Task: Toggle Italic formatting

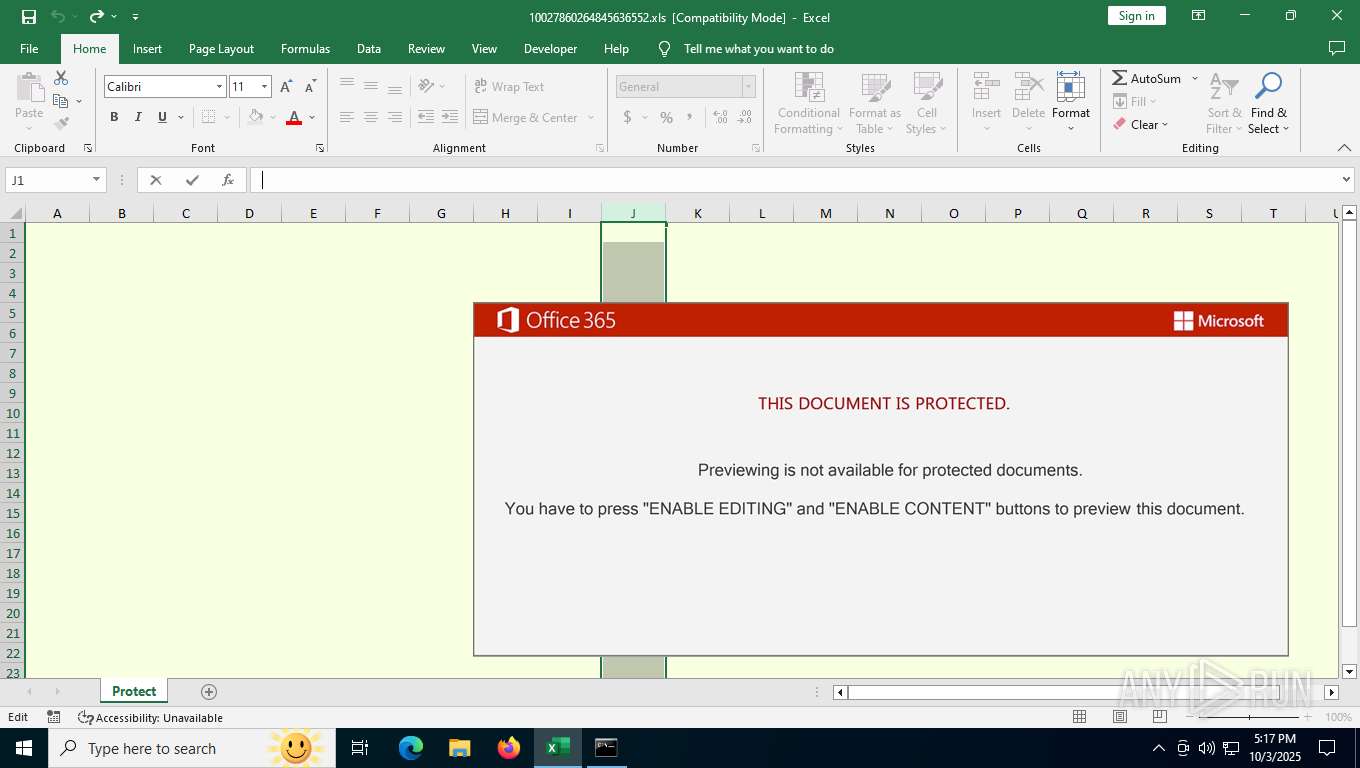Action: click(138, 117)
